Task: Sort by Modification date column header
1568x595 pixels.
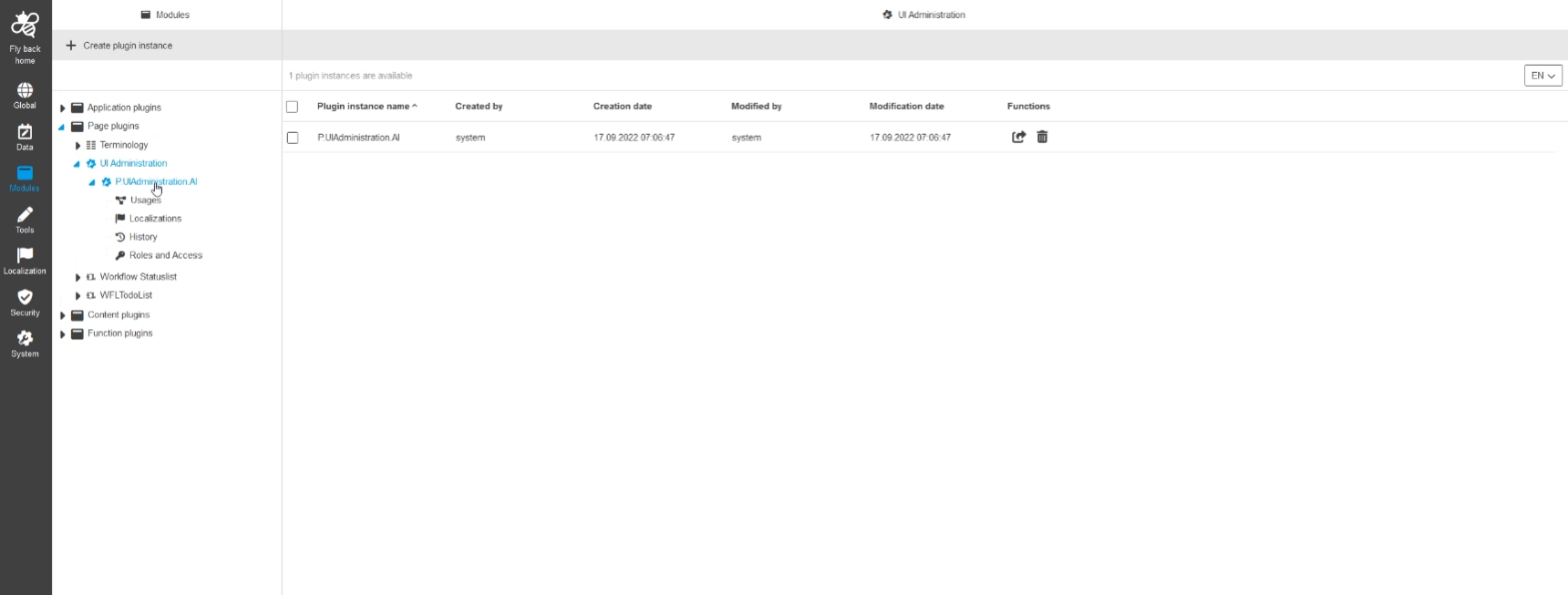Action: [x=906, y=107]
